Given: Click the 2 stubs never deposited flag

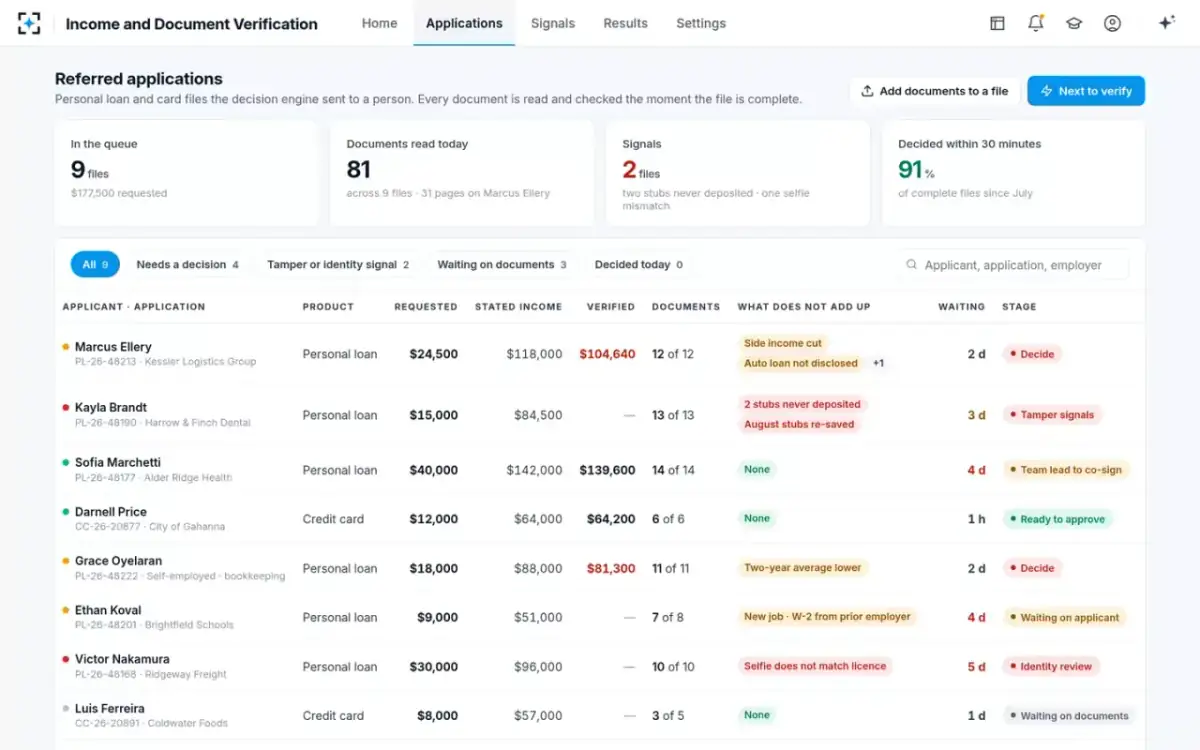Looking at the screenshot, I should tap(802, 404).
